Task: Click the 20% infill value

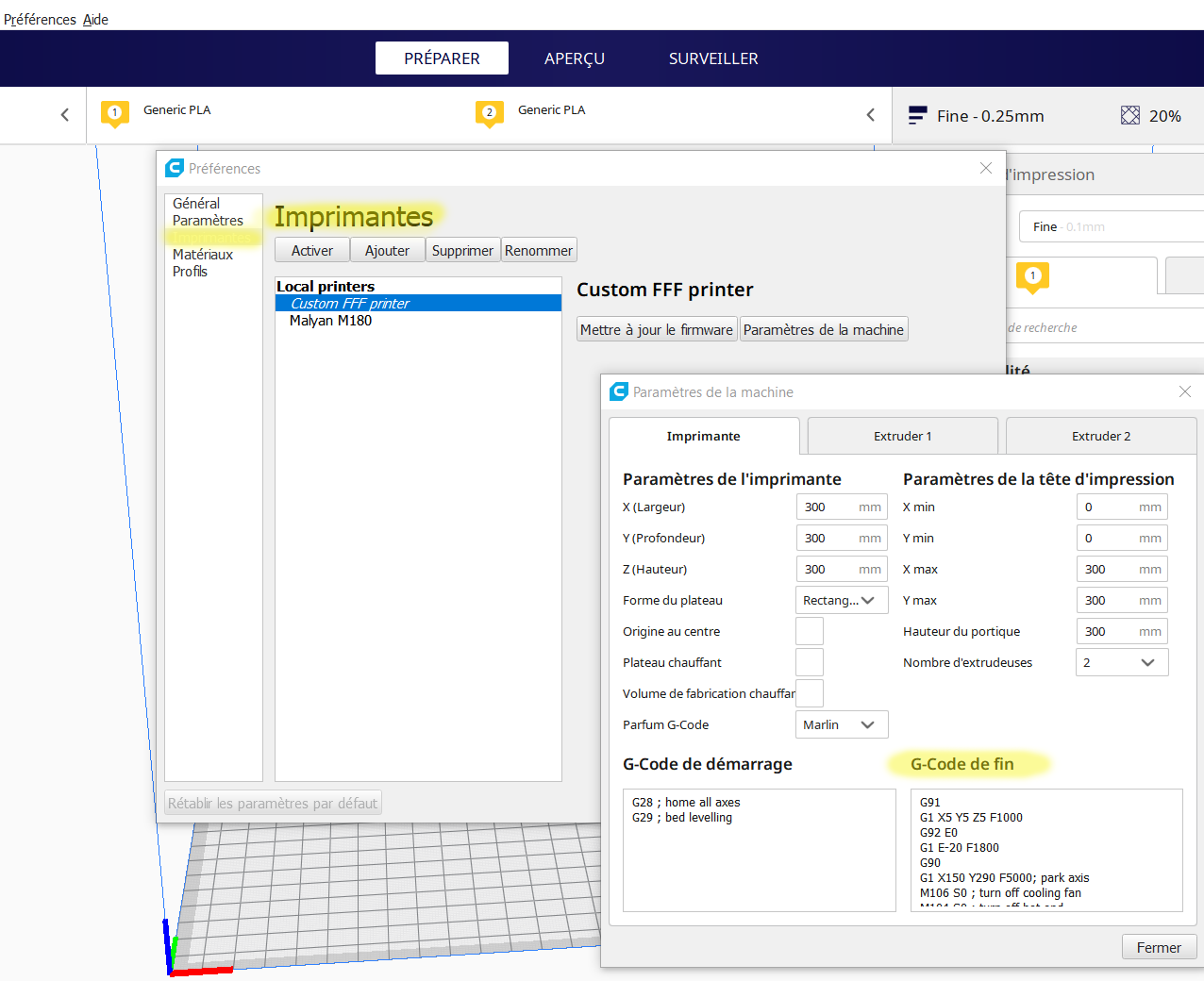Action: coord(1165,116)
